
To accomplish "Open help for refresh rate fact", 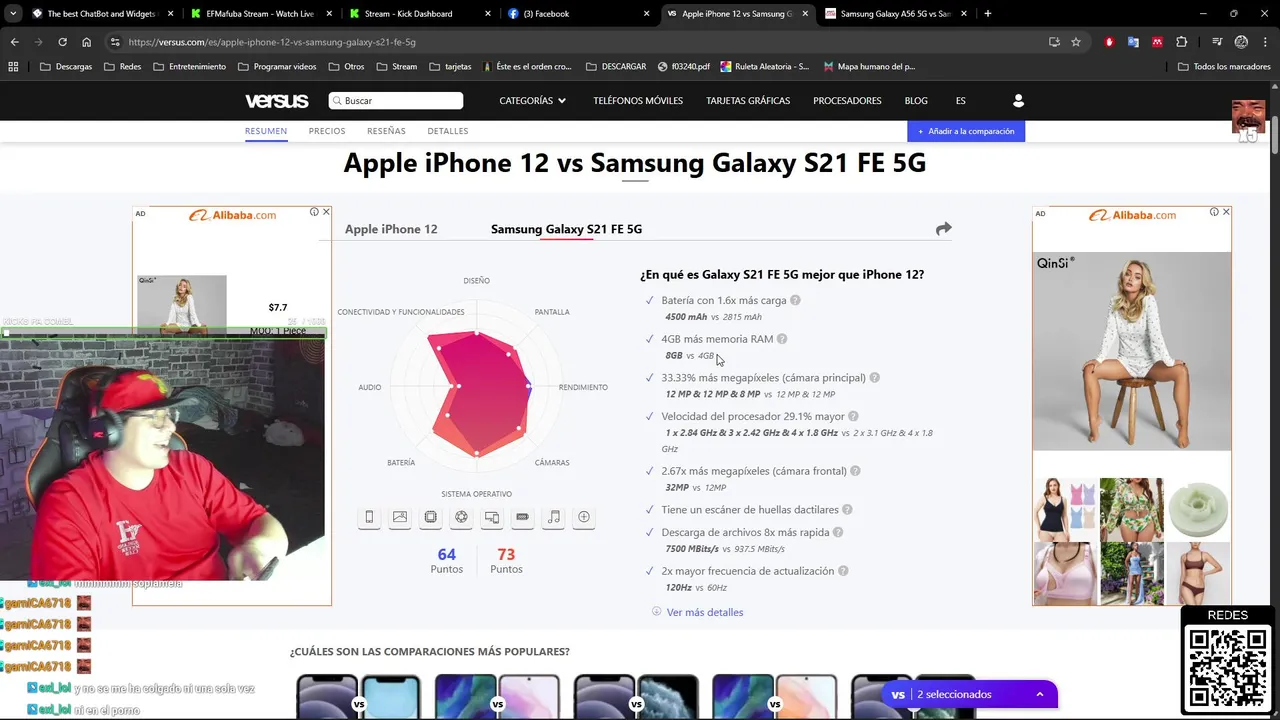I will pos(843,571).
